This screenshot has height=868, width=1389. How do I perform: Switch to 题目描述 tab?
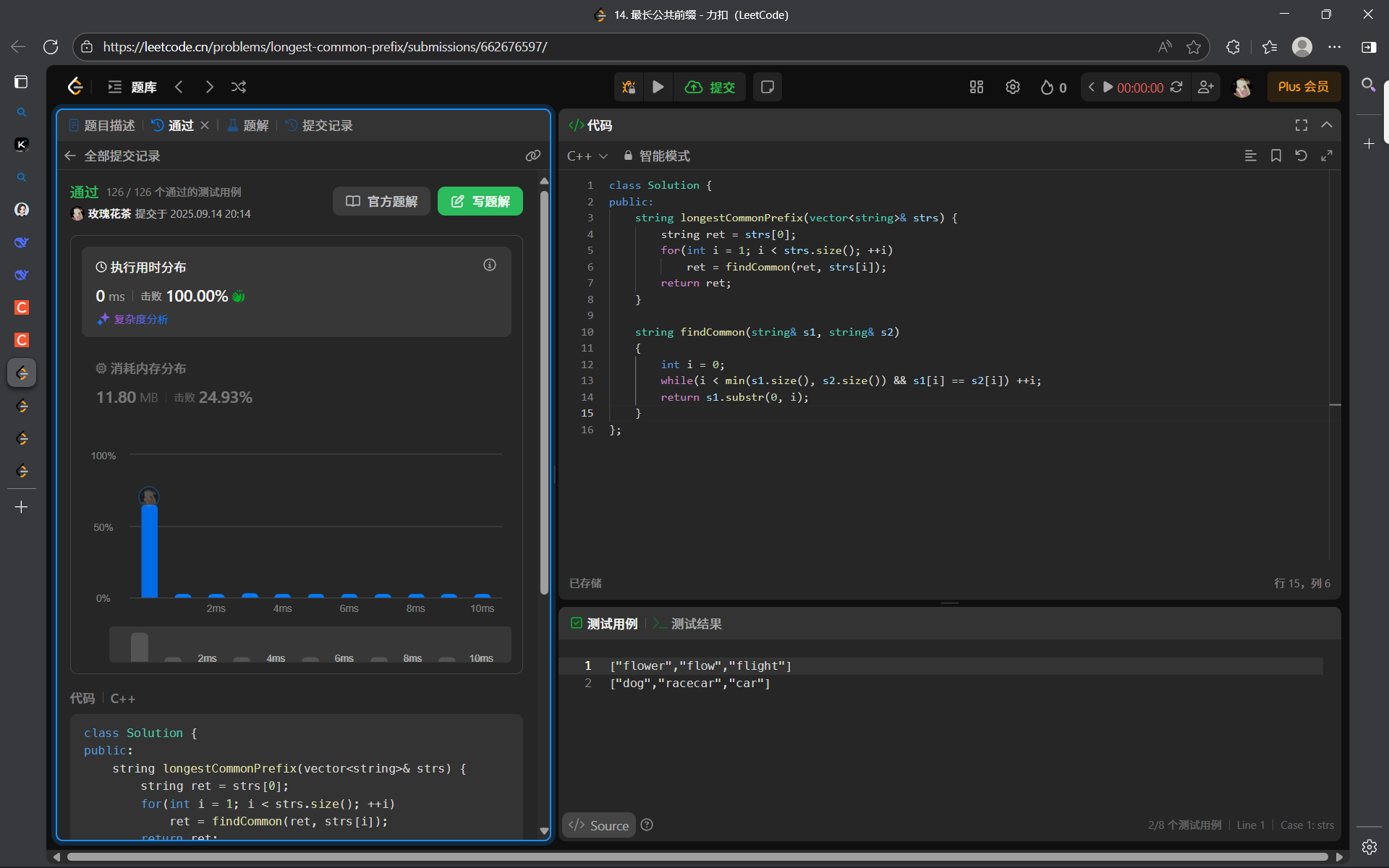click(102, 125)
